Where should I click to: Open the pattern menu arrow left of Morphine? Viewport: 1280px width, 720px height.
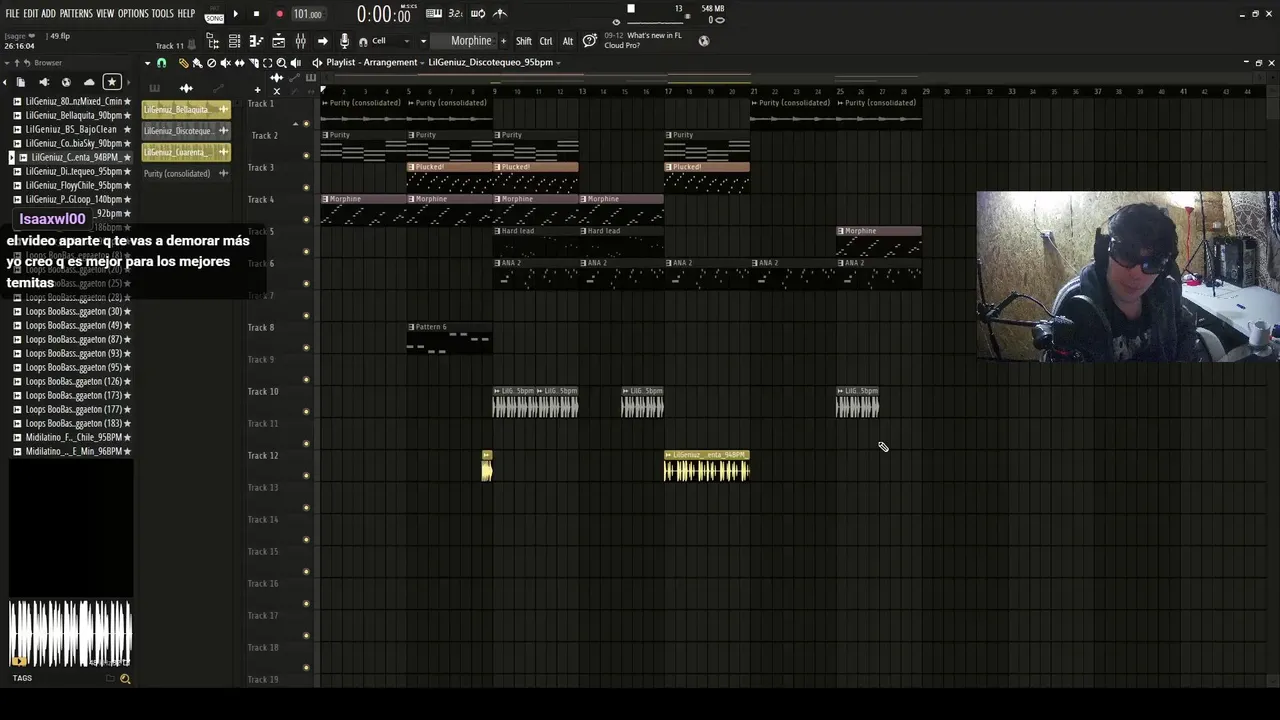pos(423,41)
